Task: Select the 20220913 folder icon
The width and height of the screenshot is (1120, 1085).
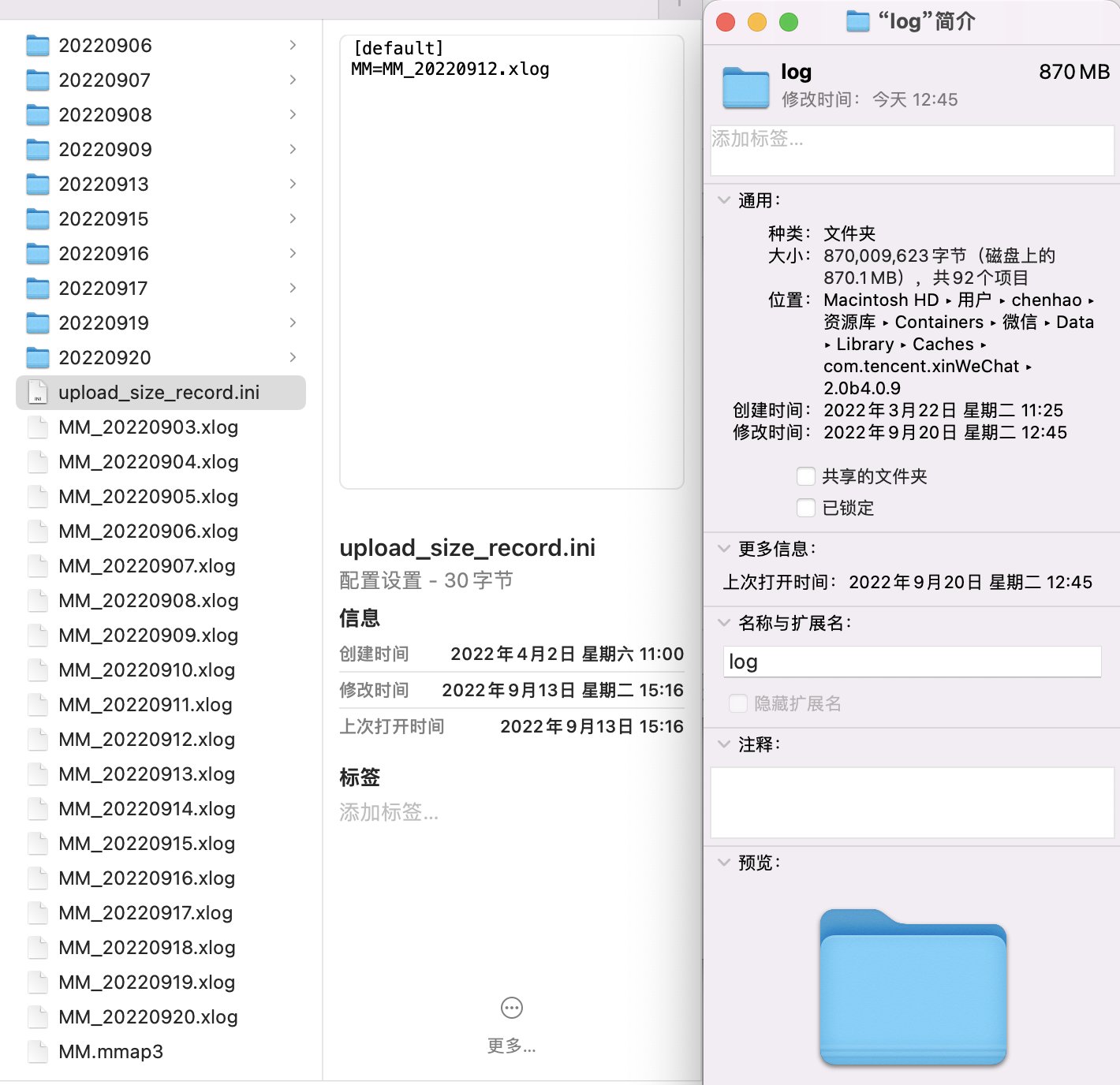Action: (37, 184)
